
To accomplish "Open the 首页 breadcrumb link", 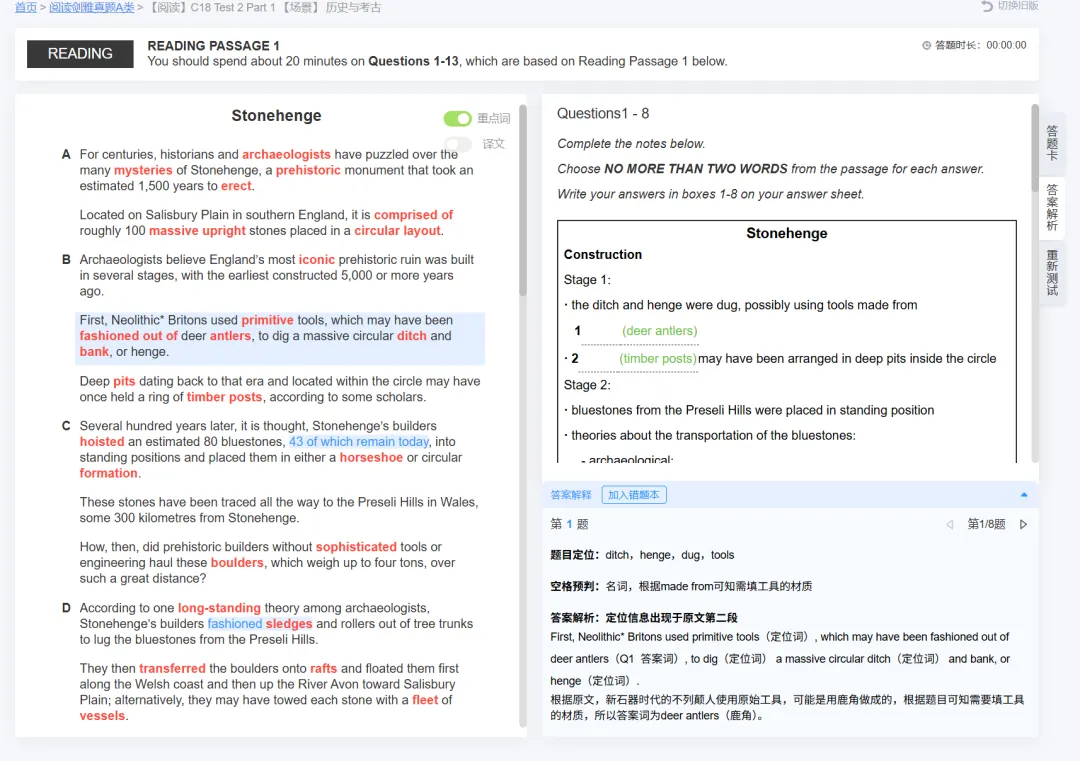I will coord(25,8).
